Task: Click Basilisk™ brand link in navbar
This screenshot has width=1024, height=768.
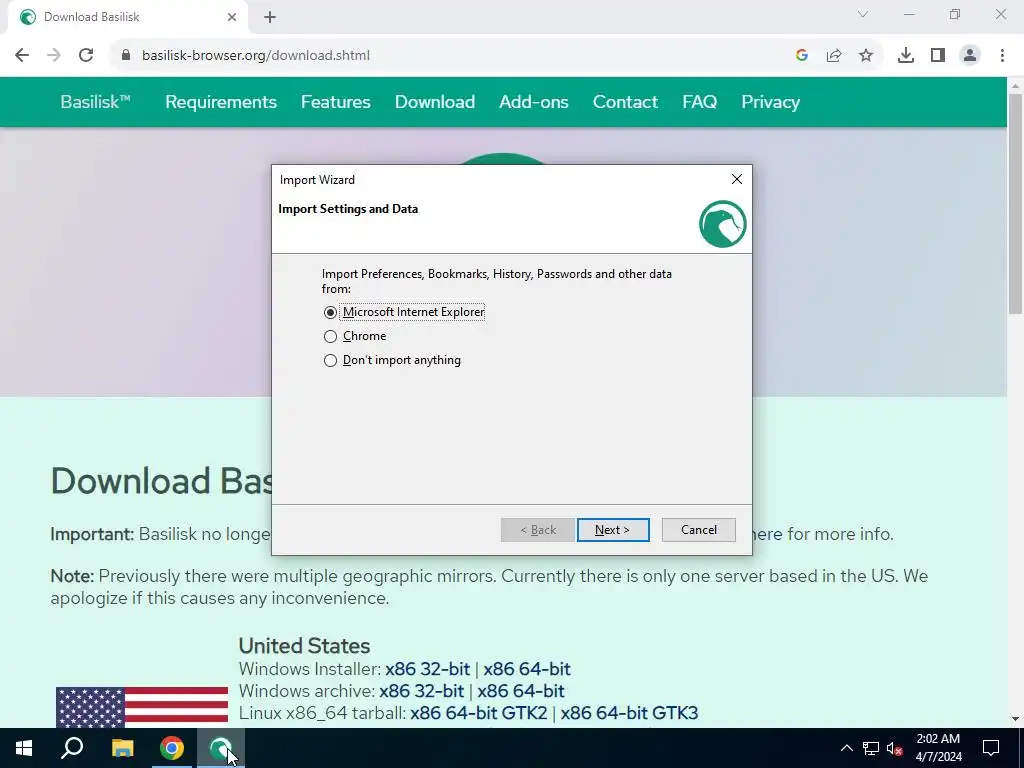Action: tap(95, 102)
